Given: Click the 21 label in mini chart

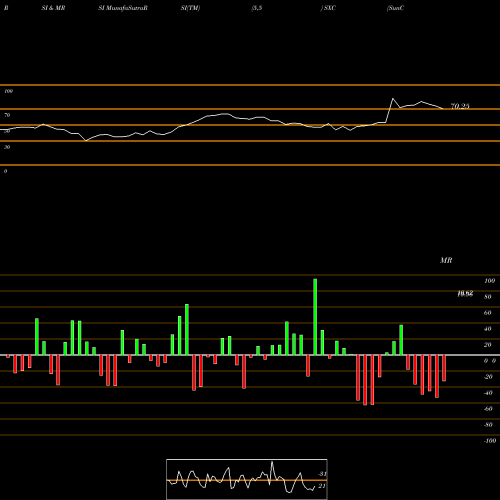Looking at the screenshot, I should [322, 486].
